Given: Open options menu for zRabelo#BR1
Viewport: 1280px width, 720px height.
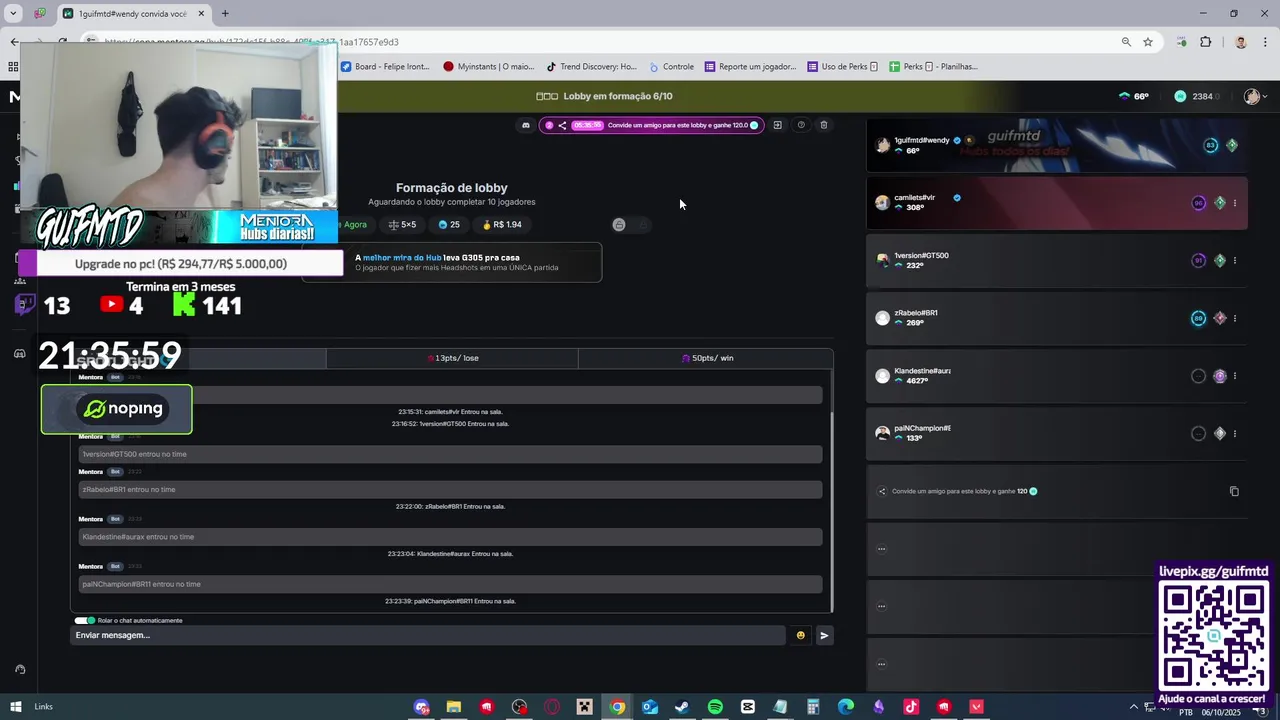Looking at the screenshot, I should tap(1235, 318).
